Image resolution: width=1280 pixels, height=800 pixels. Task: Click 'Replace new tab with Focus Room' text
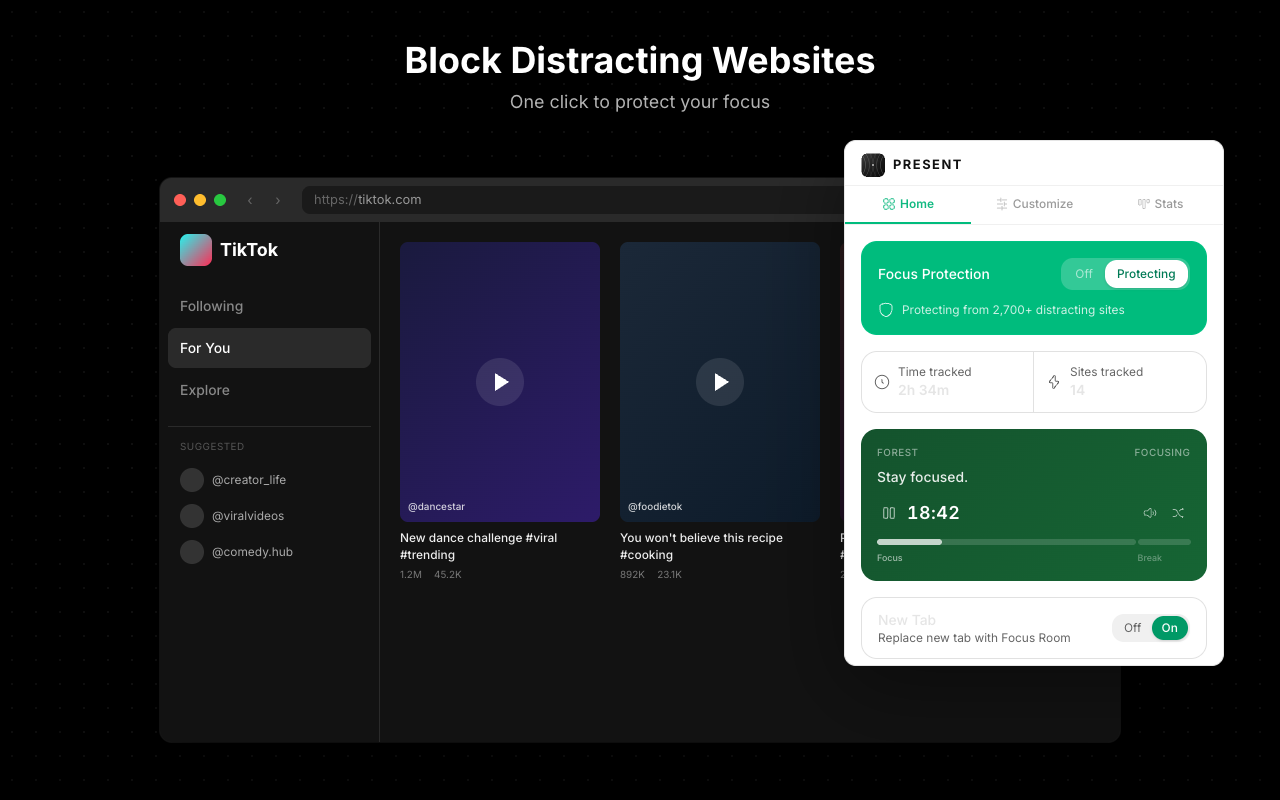pos(974,638)
